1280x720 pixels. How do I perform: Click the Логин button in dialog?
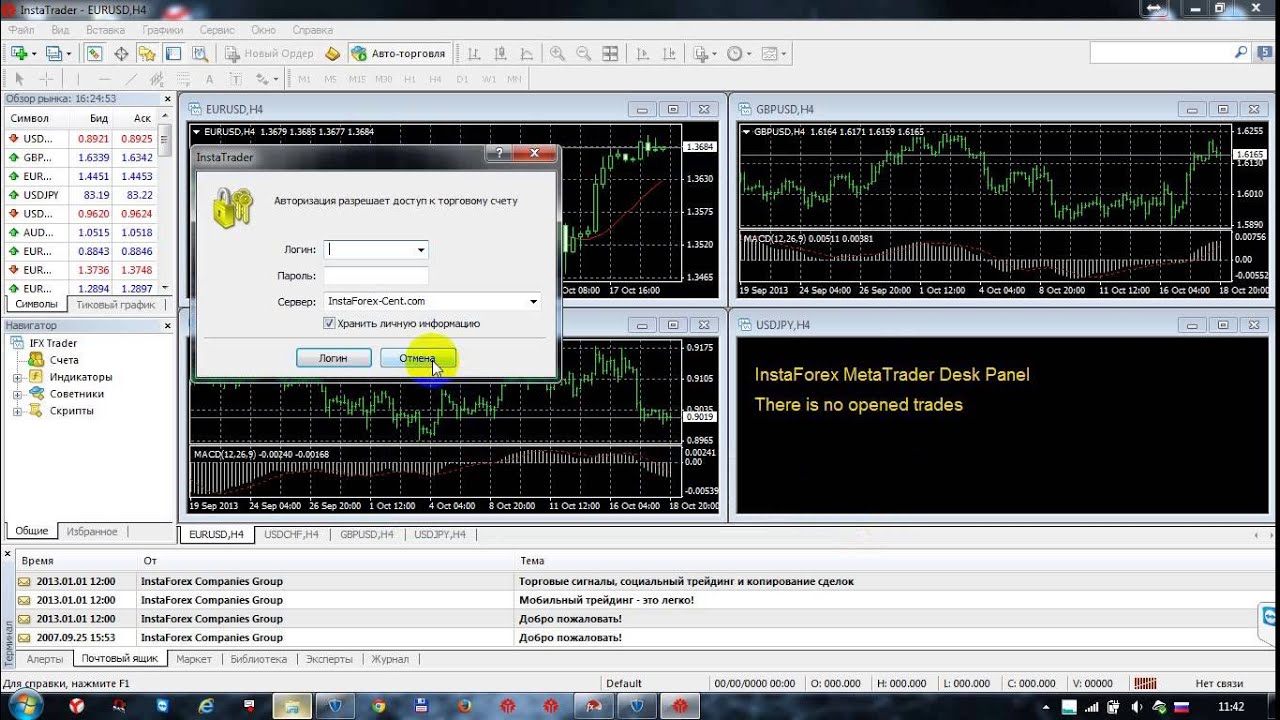tap(333, 358)
